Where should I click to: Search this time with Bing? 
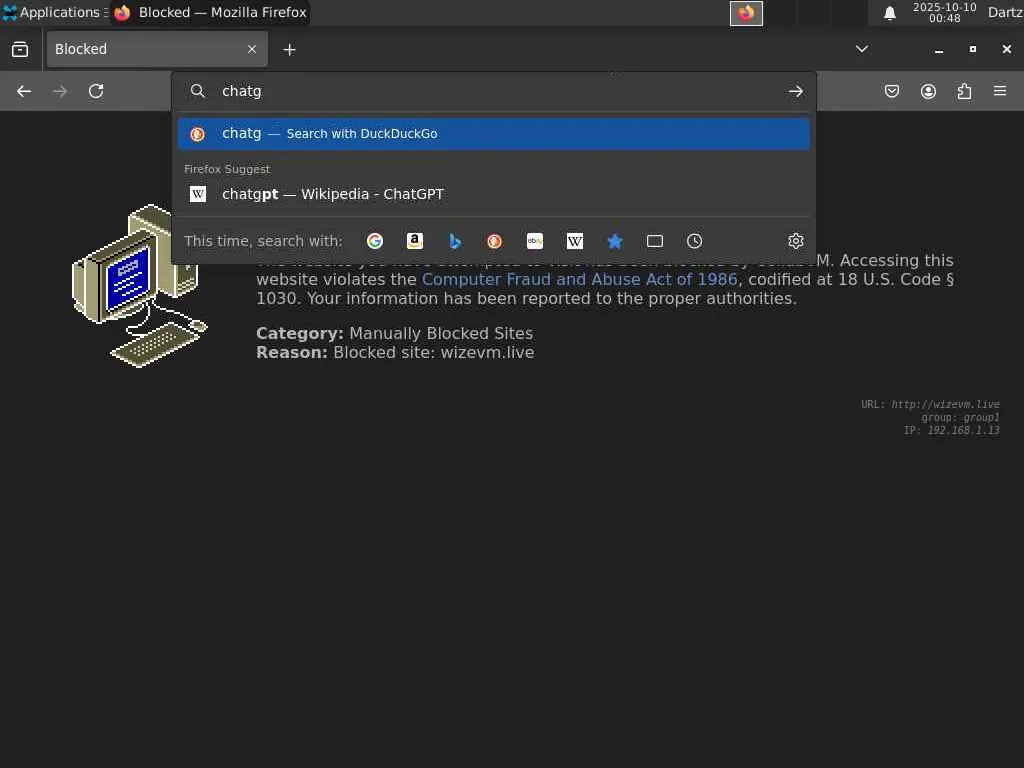click(x=455, y=241)
